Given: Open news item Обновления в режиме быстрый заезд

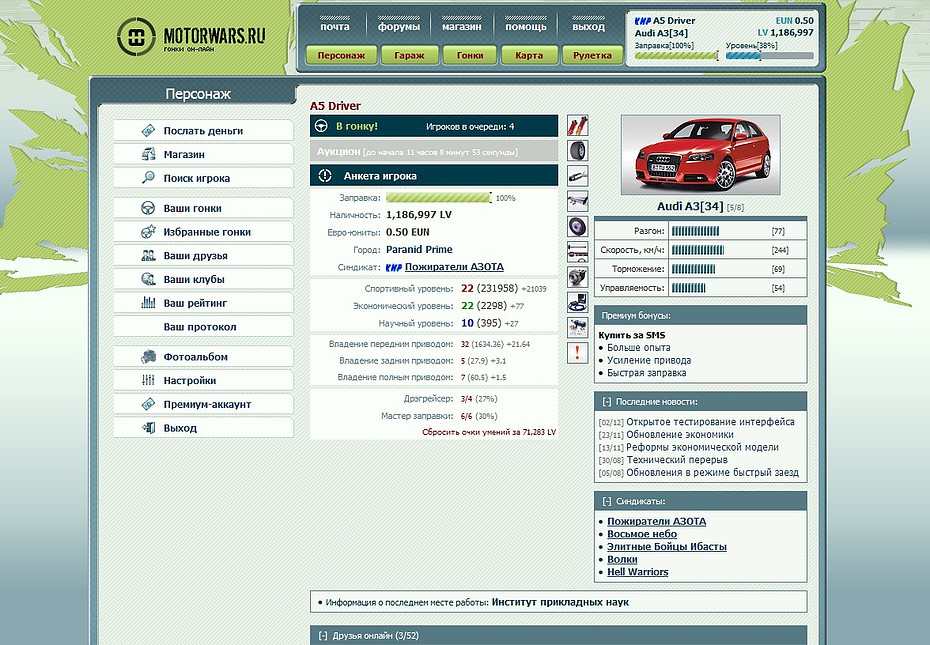Looking at the screenshot, I should [x=712, y=473].
